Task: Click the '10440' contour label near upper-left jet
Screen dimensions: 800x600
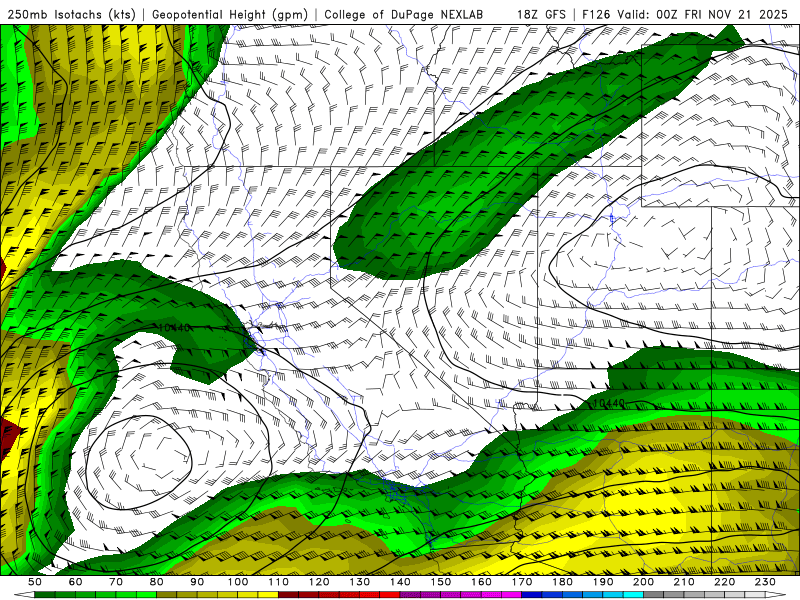Action: pos(174,328)
